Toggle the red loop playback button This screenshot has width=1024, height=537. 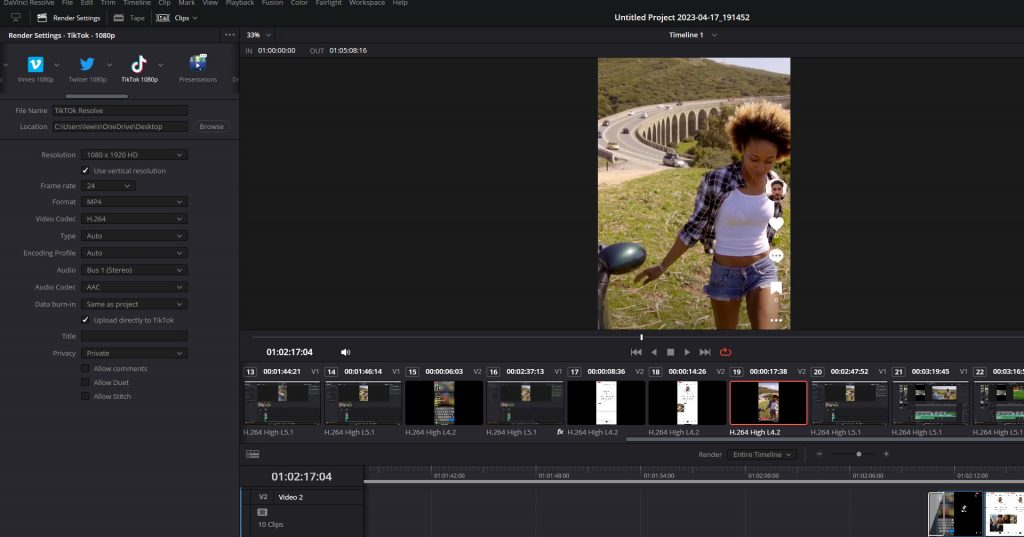pyautogui.click(x=725, y=352)
